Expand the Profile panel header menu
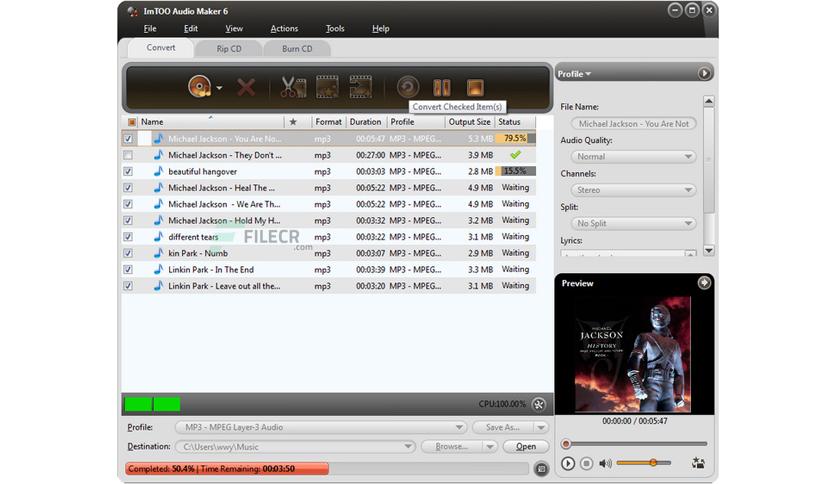 tap(574, 74)
